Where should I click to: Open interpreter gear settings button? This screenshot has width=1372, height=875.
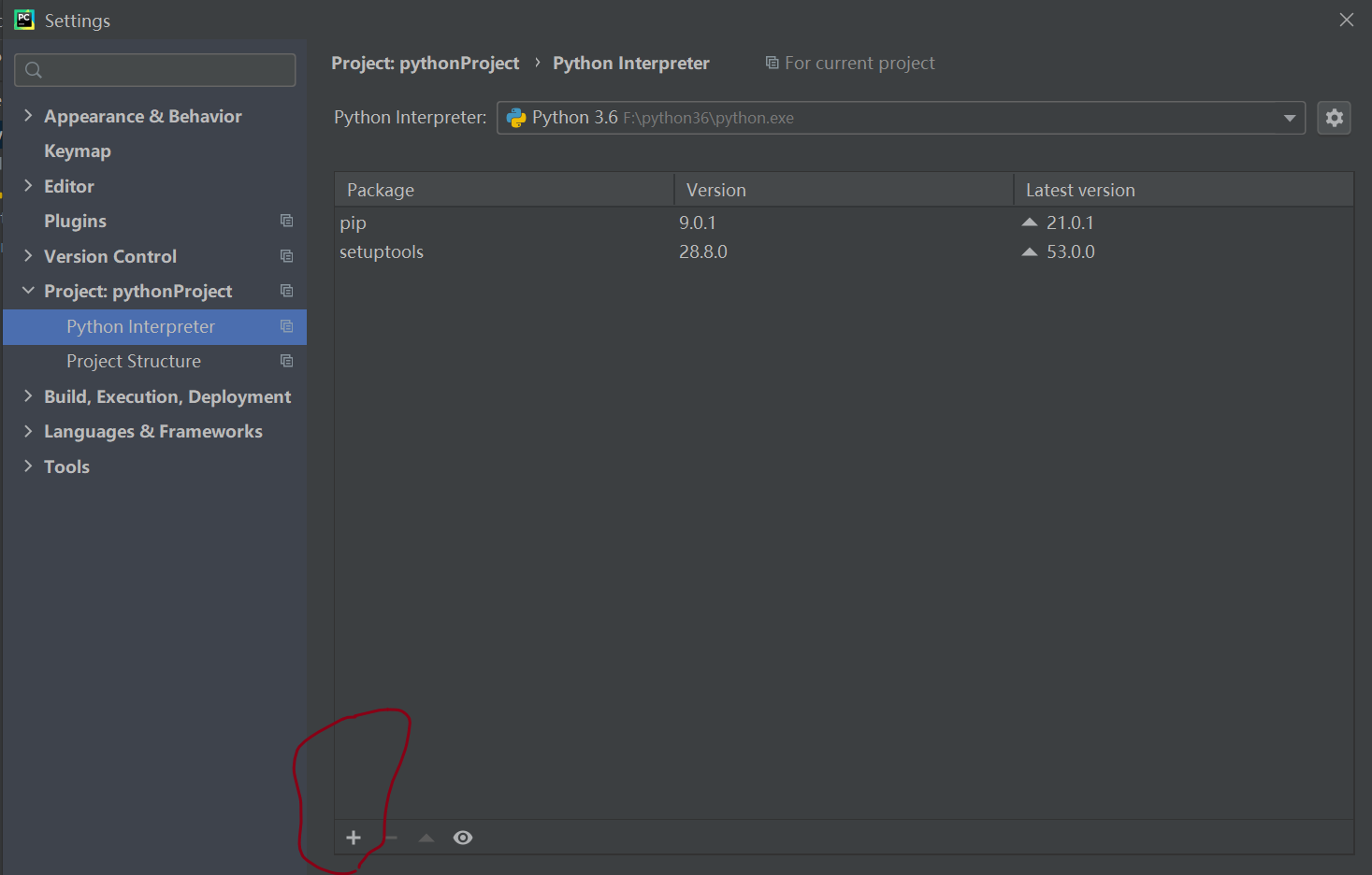pyautogui.click(x=1335, y=118)
